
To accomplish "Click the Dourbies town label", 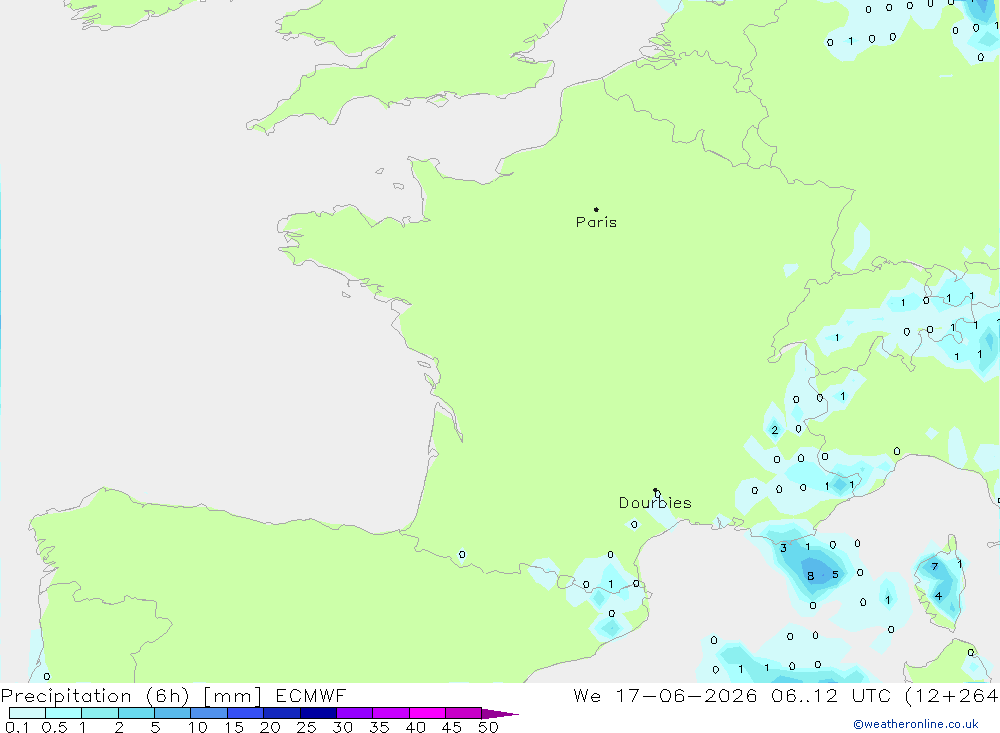I will [x=655, y=503].
